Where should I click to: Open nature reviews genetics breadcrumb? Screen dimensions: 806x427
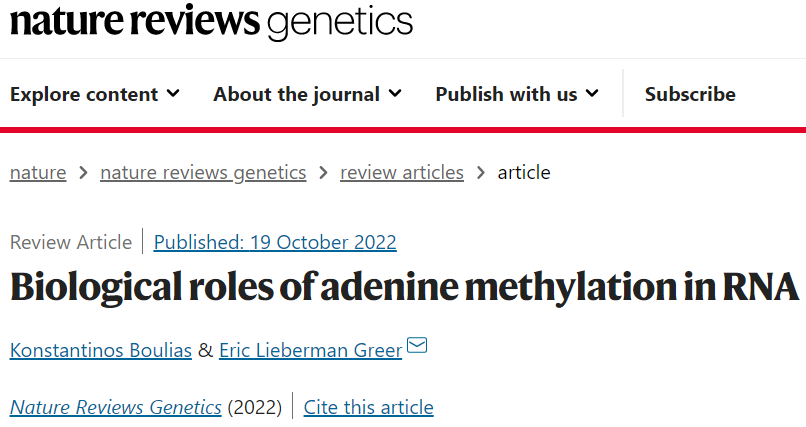pyautogui.click(x=203, y=172)
